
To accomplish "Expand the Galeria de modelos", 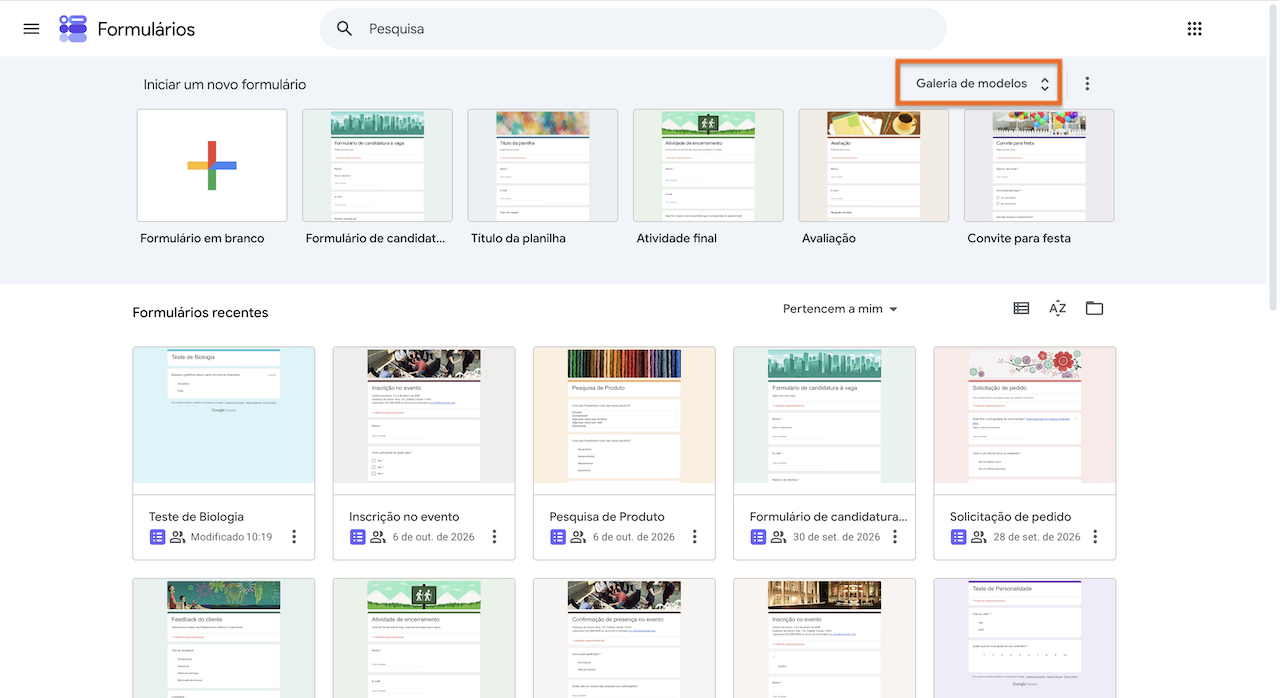I will point(982,84).
